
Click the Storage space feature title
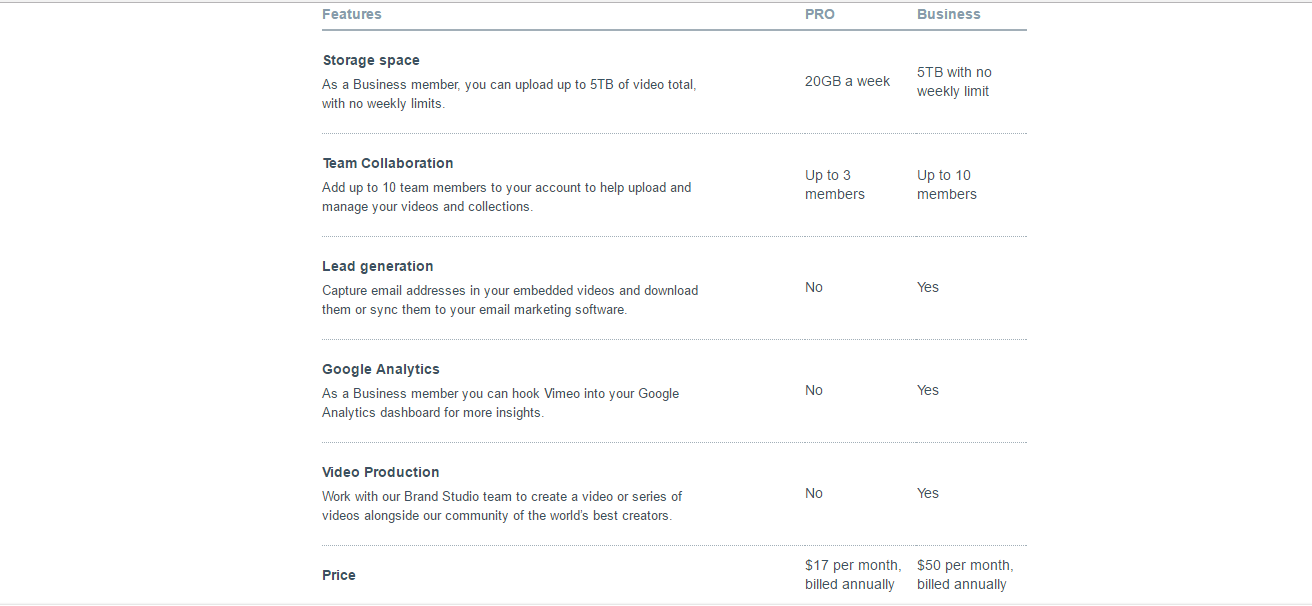371,60
